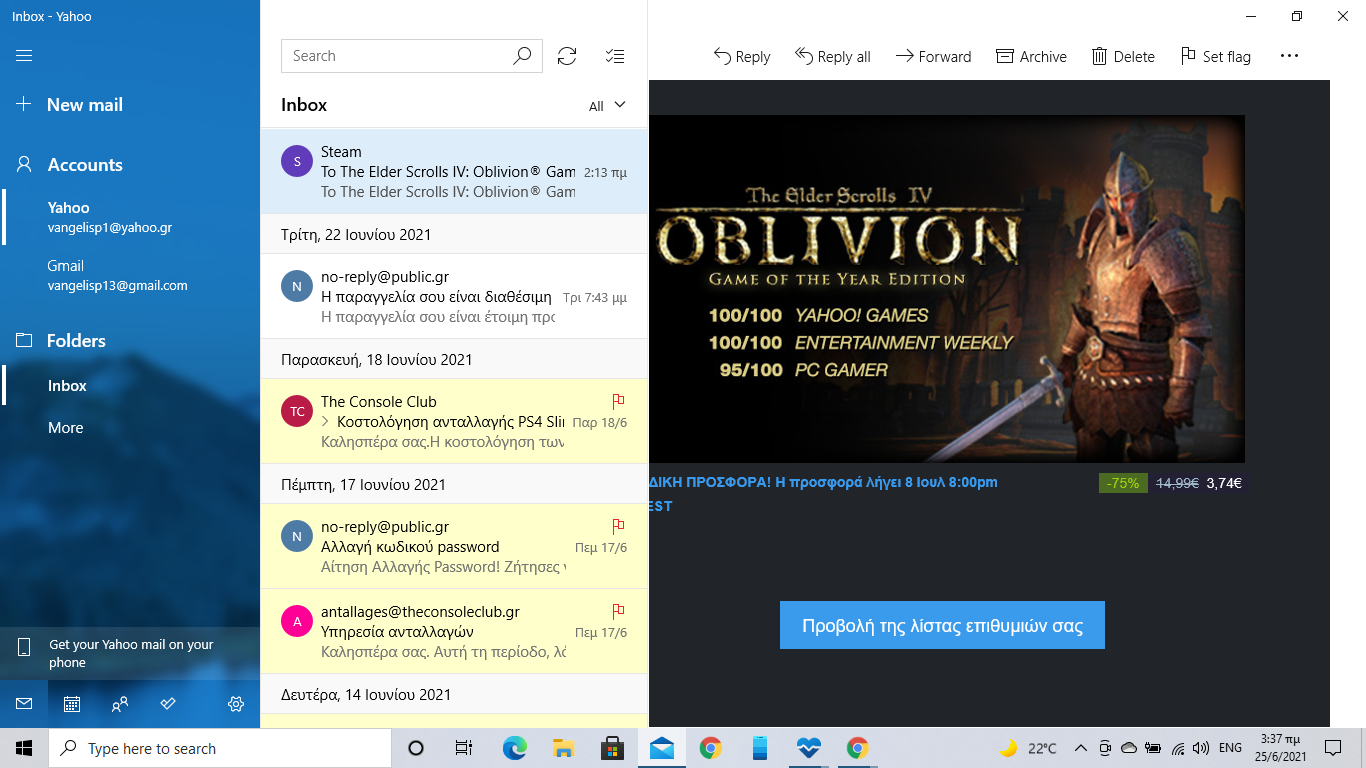1366x768 pixels.
Task: Show hidden system tray icons
Action: point(1081,748)
